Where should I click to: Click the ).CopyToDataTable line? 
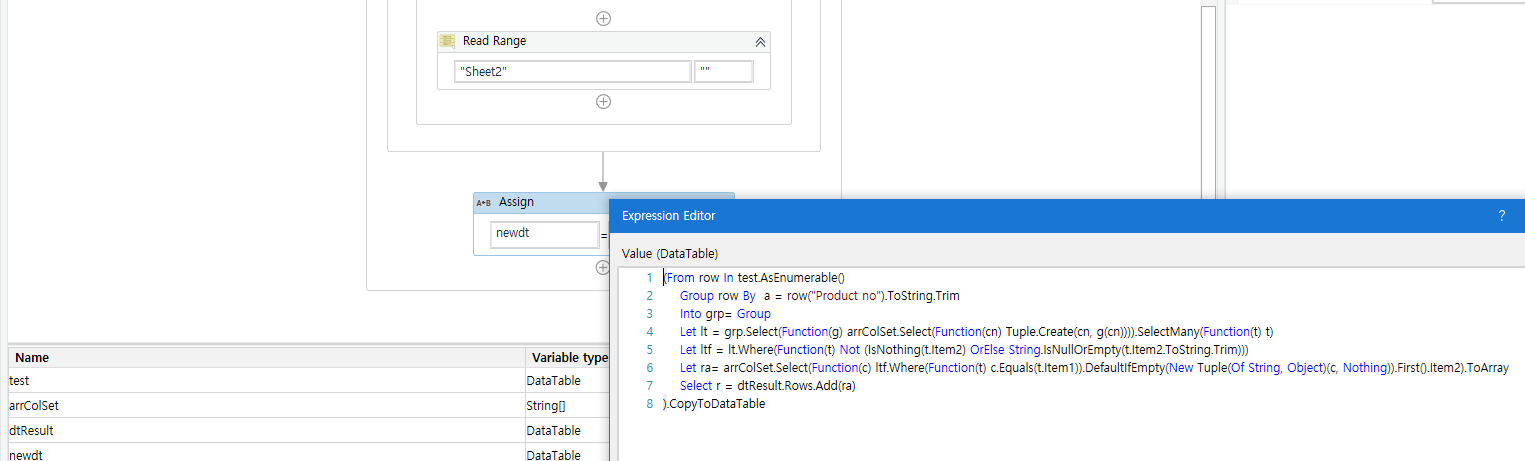click(714, 404)
